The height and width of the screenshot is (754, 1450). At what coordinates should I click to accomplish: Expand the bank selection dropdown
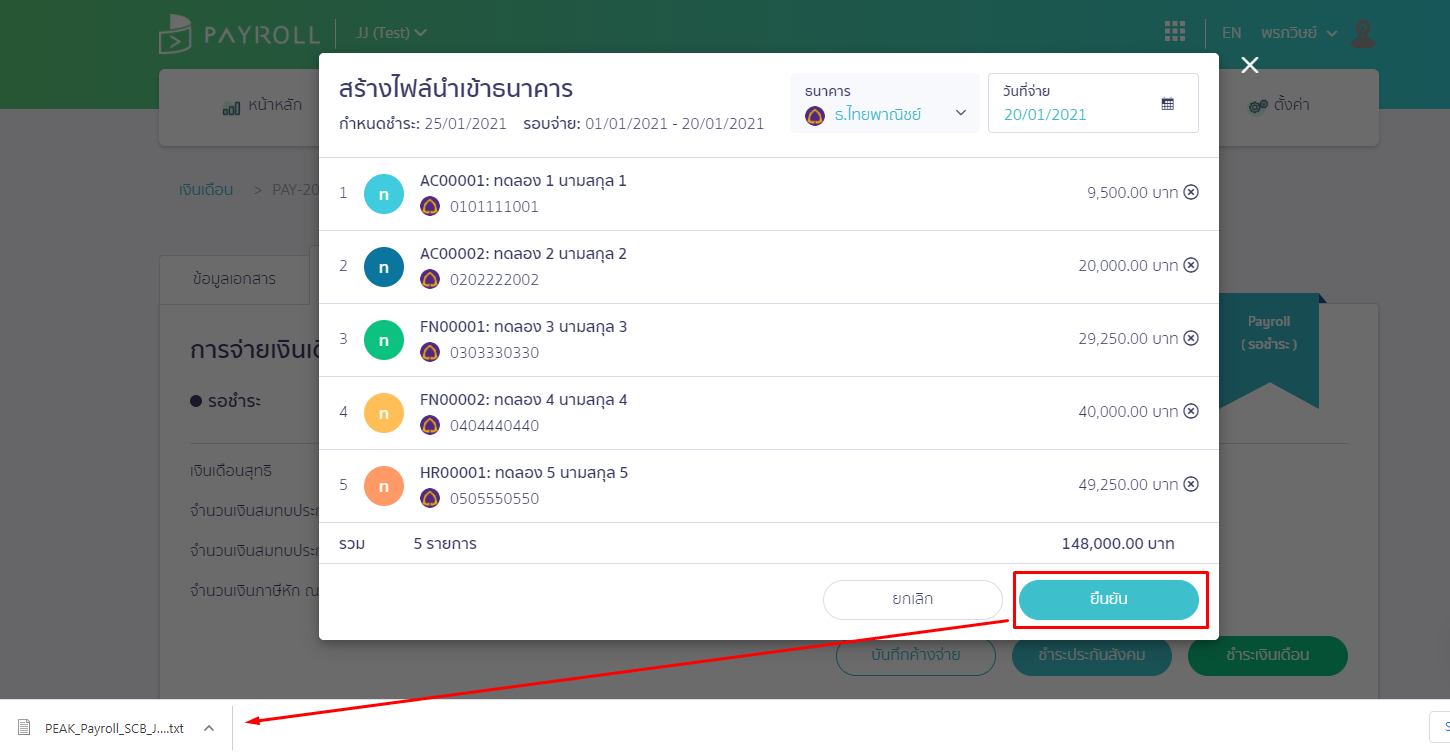pyautogui.click(x=960, y=113)
